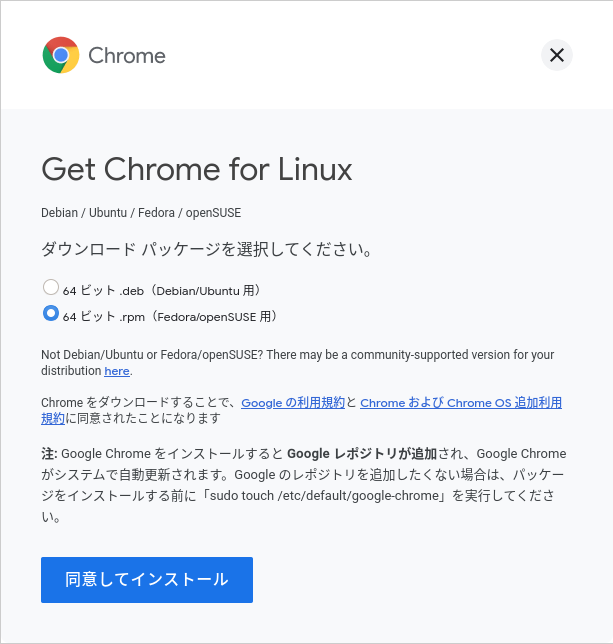Image resolution: width=613 pixels, height=644 pixels.
Task: Click the .rpm (Fedora/openSUSE 用) option label
Action: [x=170, y=317]
